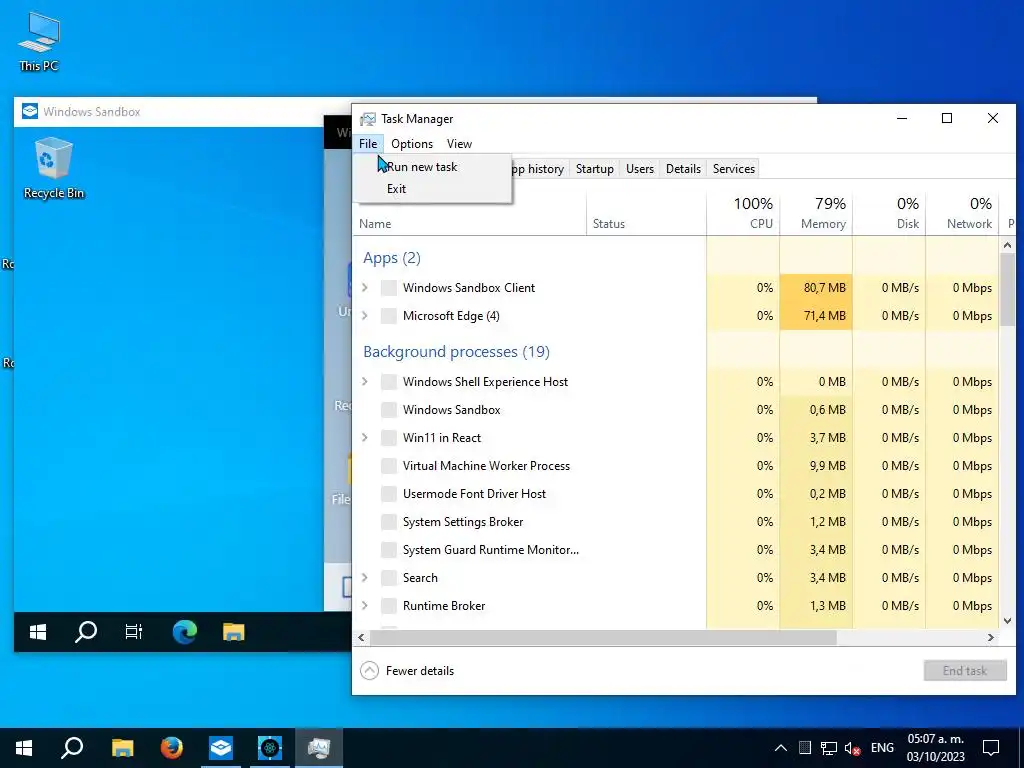The image size is (1024, 768).
Task: Select Virtual Machine Worker Process row
Action: [x=676, y=466]
